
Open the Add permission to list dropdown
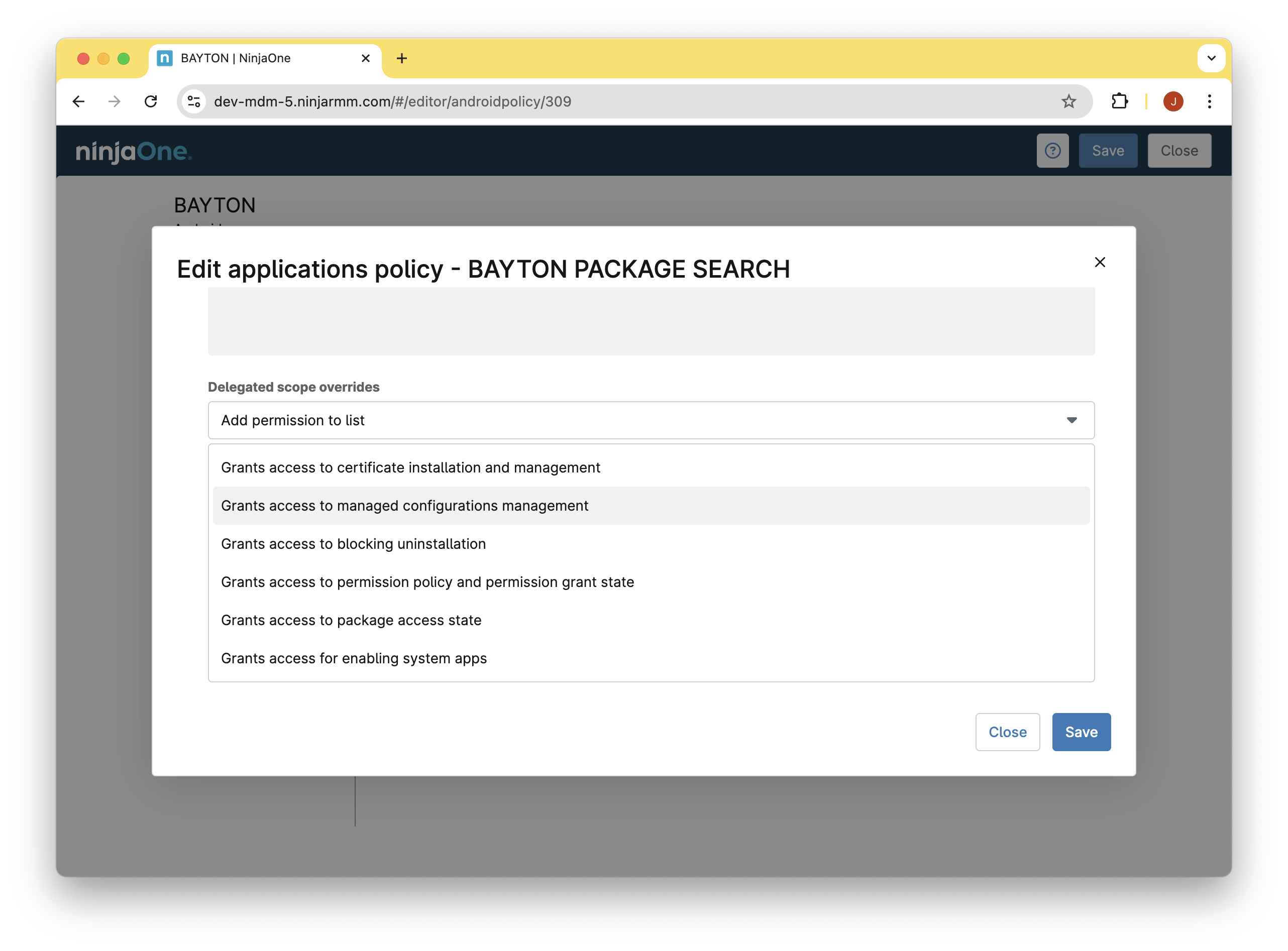coord(651,420)
